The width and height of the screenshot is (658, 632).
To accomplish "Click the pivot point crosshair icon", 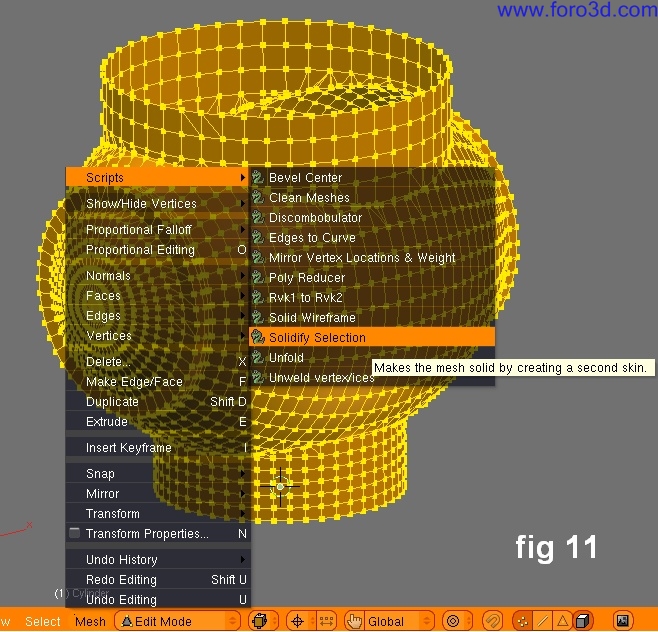I will click(x=297, y=621).
